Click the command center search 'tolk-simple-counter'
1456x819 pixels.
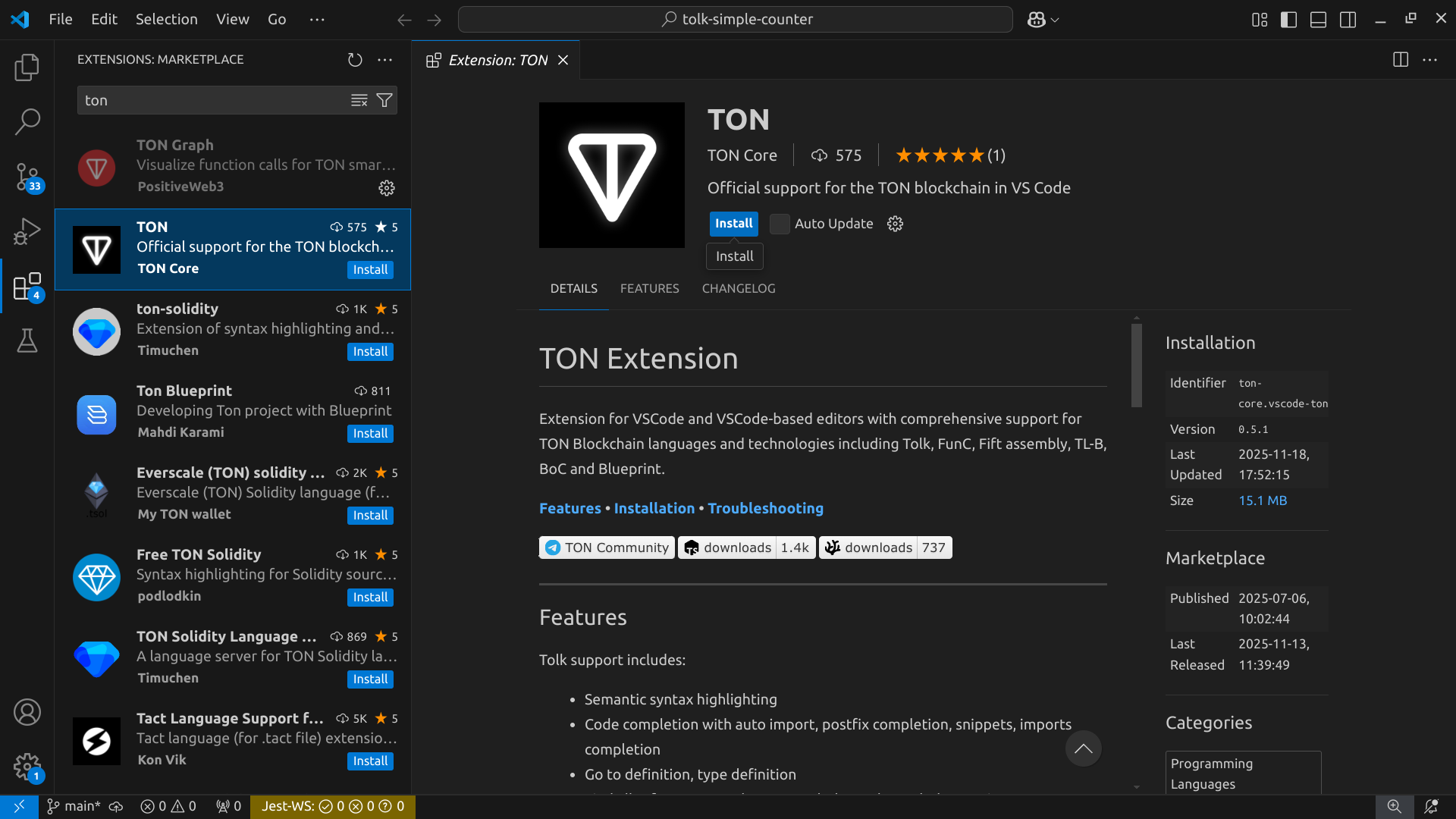[735, 20]
